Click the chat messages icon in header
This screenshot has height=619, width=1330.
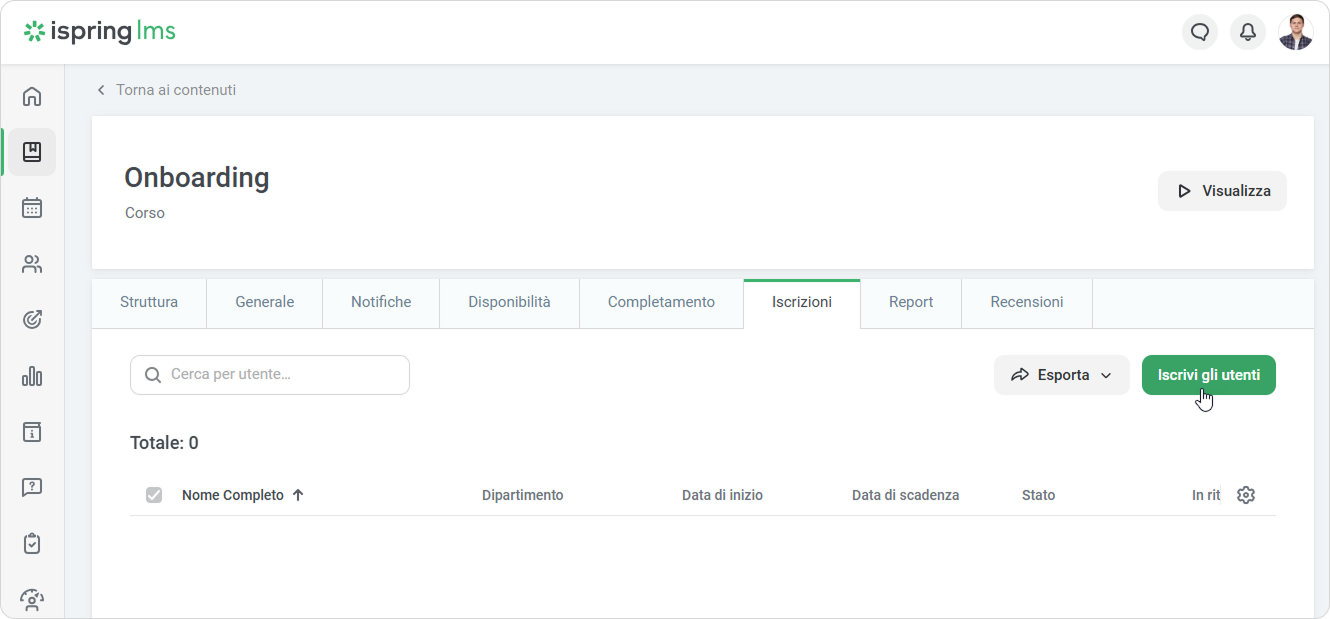pos(1200,32)
